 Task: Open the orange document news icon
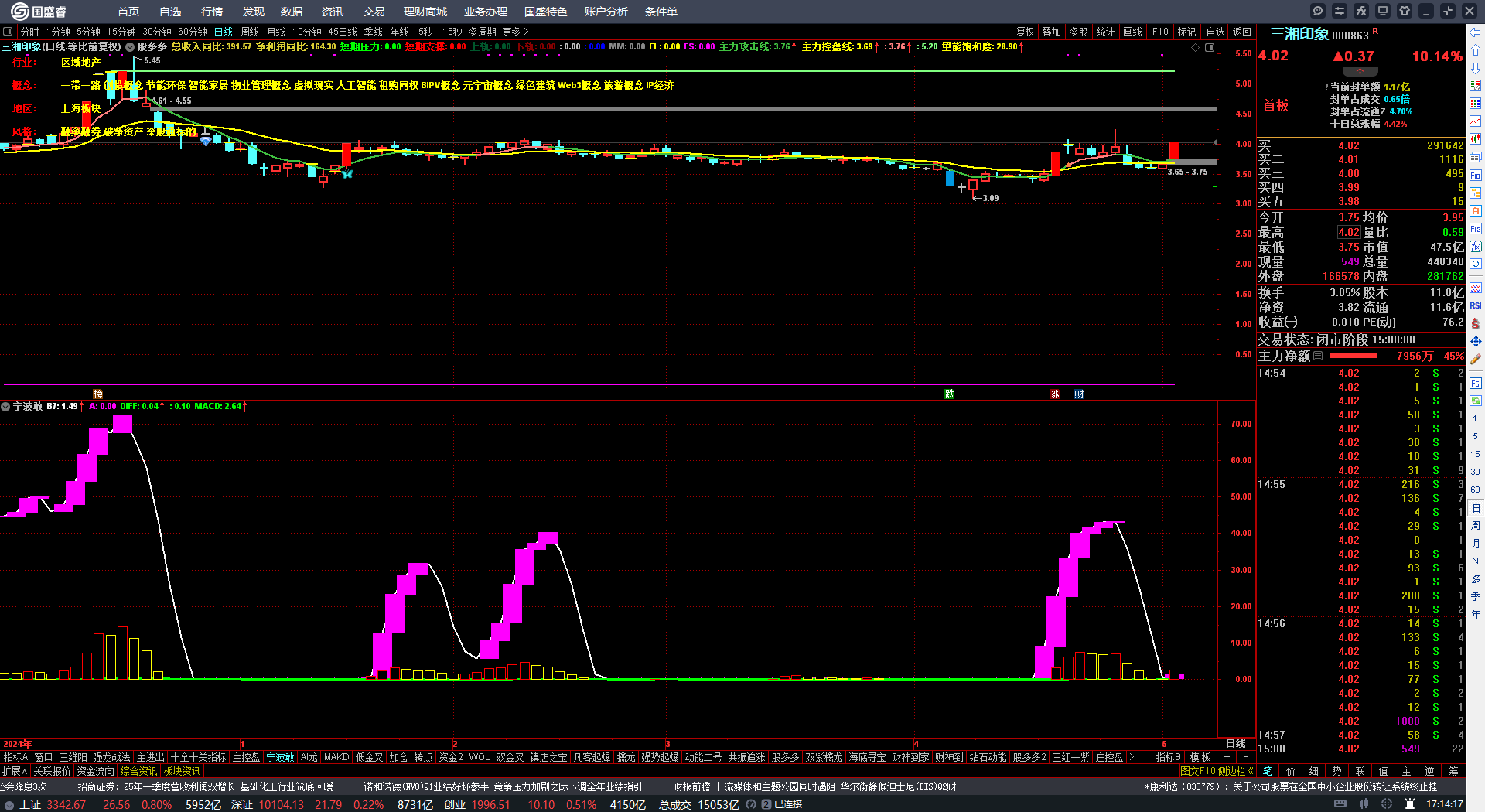click(x=1476, y=211)
